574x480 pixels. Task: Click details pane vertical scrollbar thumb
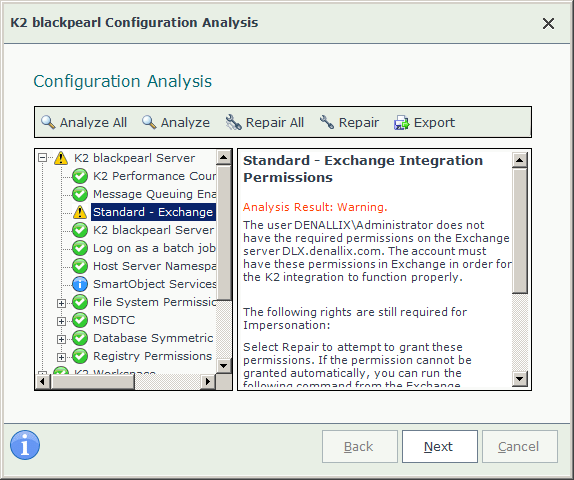[x=520, y=231]
